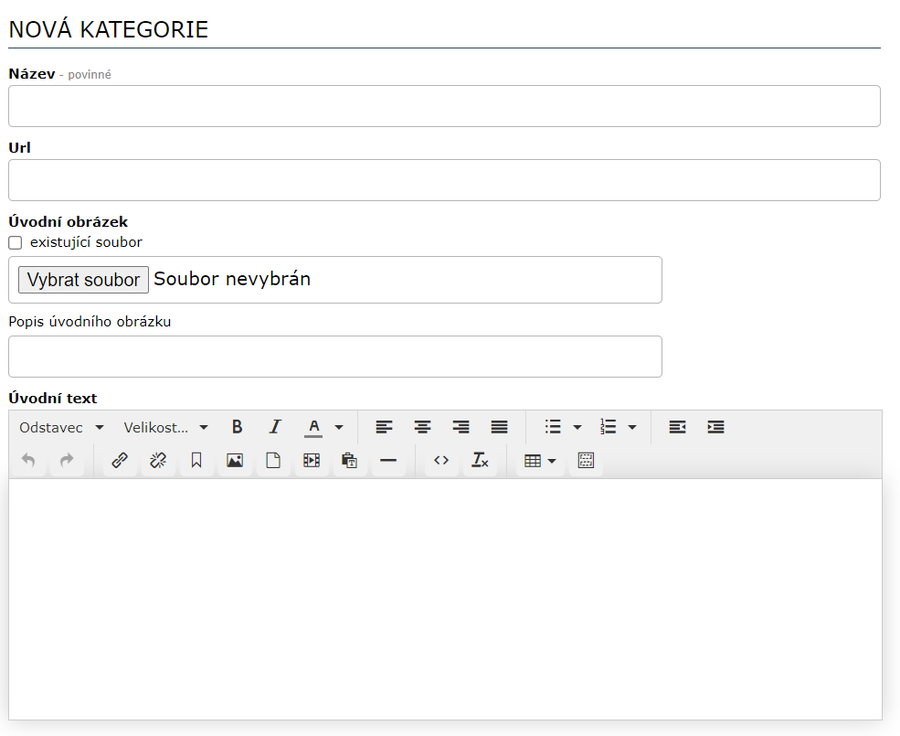Open the insert image dialog
900x736 pixels.
[x=234, y=461]
